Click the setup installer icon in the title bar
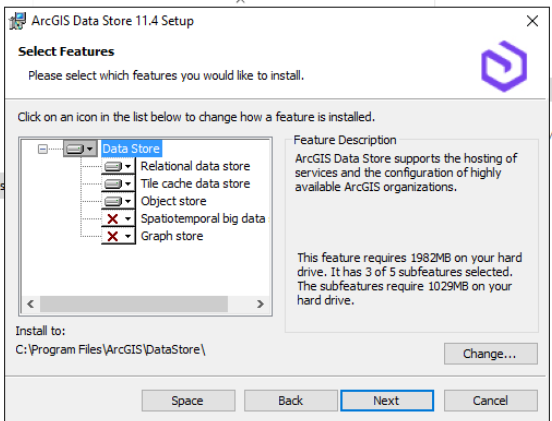Screen dimensions: 552x421 [18, 21]
